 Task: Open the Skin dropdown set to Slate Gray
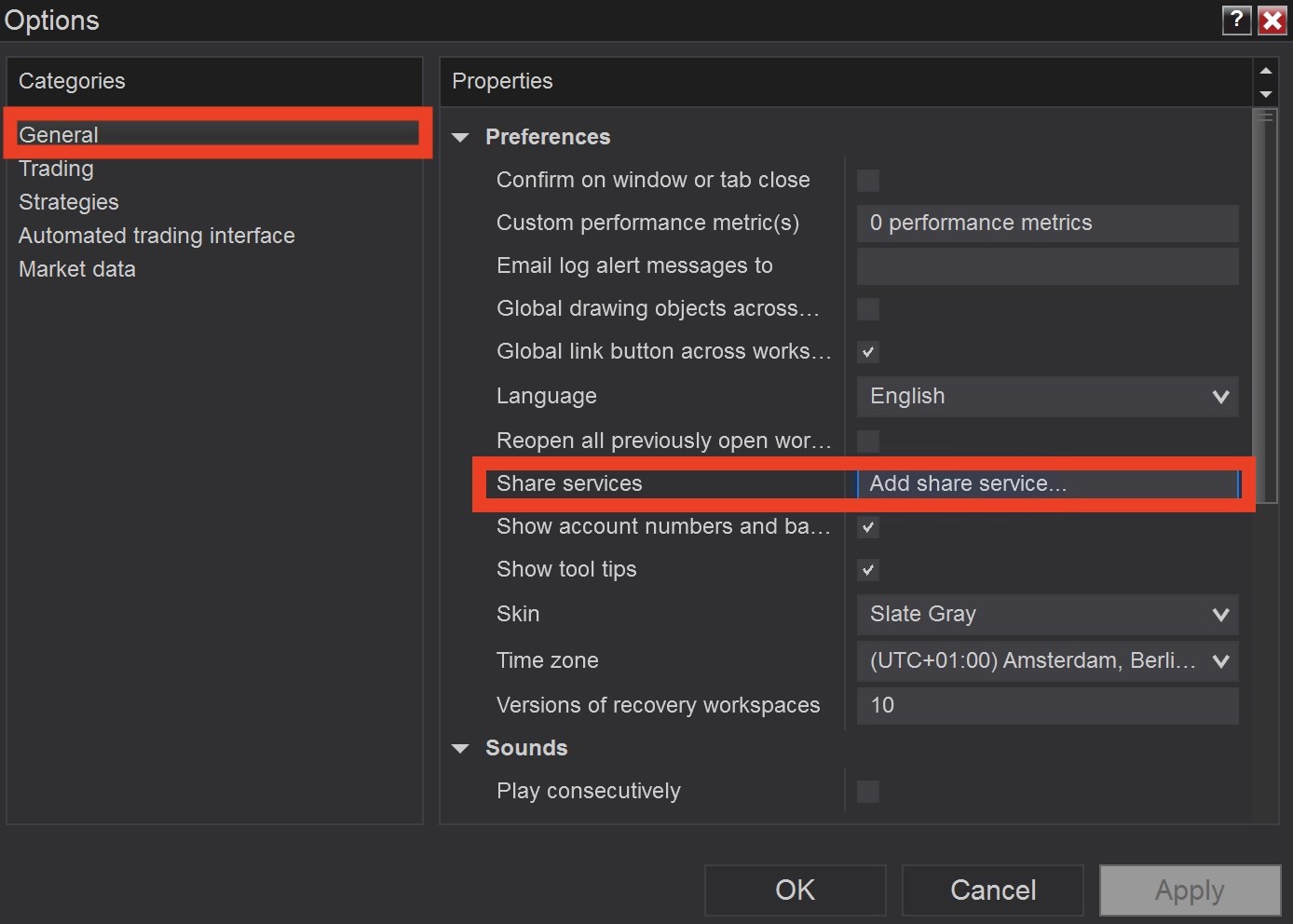[x=1047, y=615]
